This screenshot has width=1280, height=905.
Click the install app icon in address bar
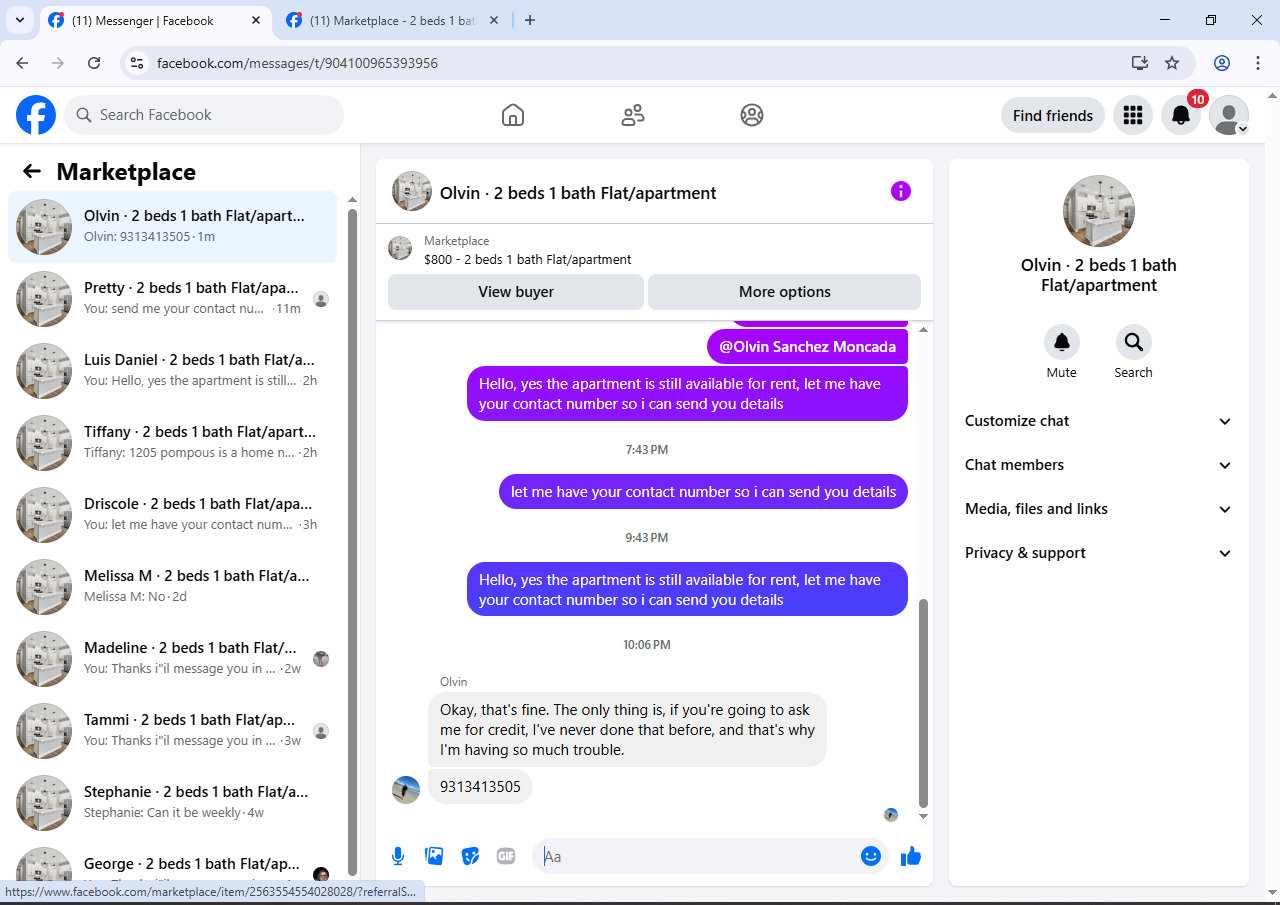pyautogui.click(x=1140, y=63)
